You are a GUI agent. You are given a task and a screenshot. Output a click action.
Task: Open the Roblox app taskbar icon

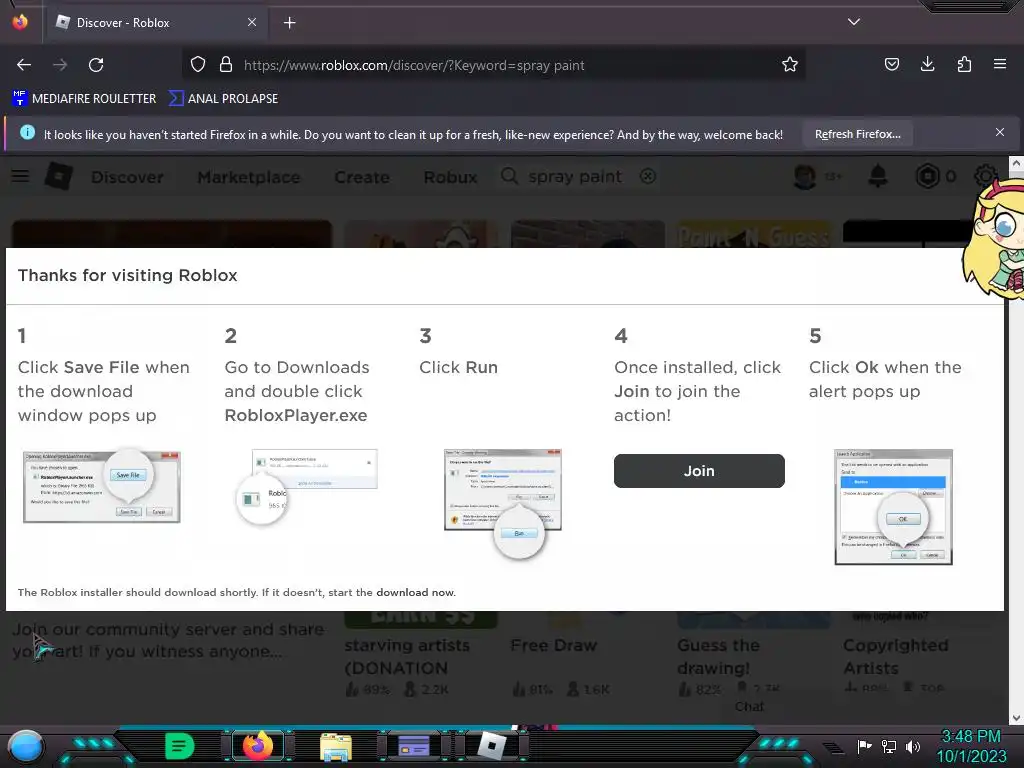pyautogui.click(x=492, y=746)
